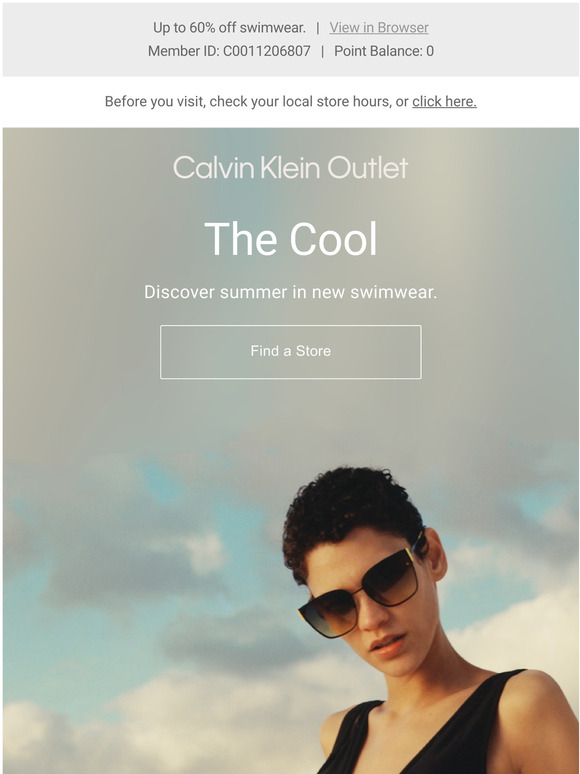The image size is (580, 774).
Task: Follow the 'click here.' store hours link
Action: [x=444, y=102]
